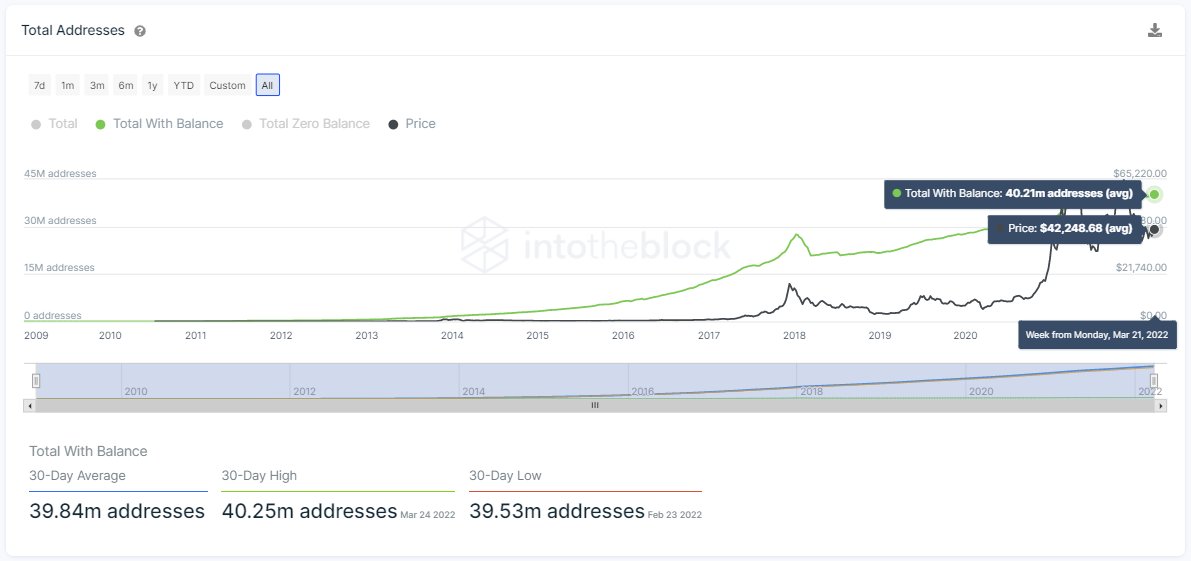Show the Total Zero Balance series
The width and height of the screenshot is (1191, 561).
tap(306, 124)
